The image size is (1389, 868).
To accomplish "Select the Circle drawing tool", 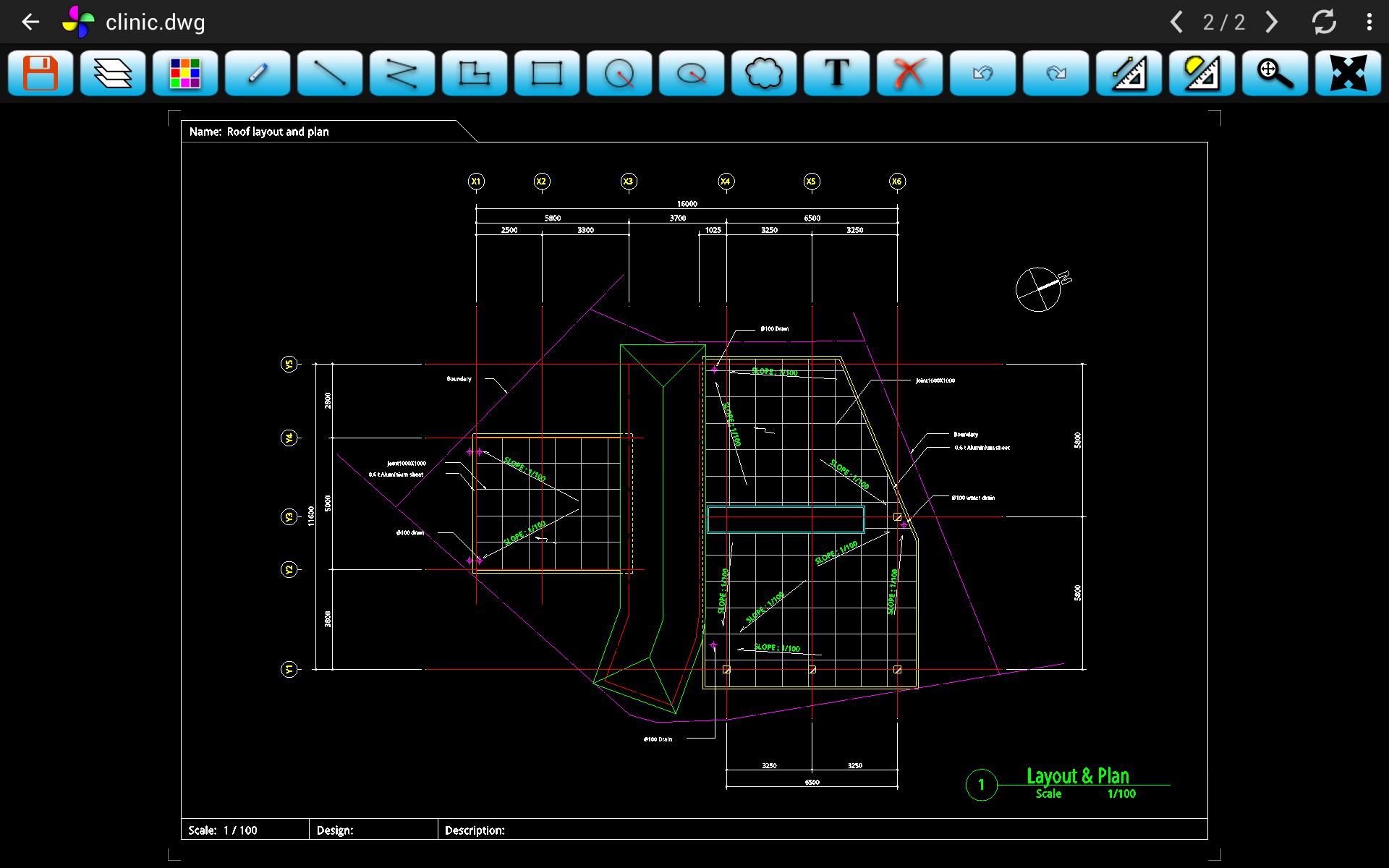I will (x=619, y=73).
